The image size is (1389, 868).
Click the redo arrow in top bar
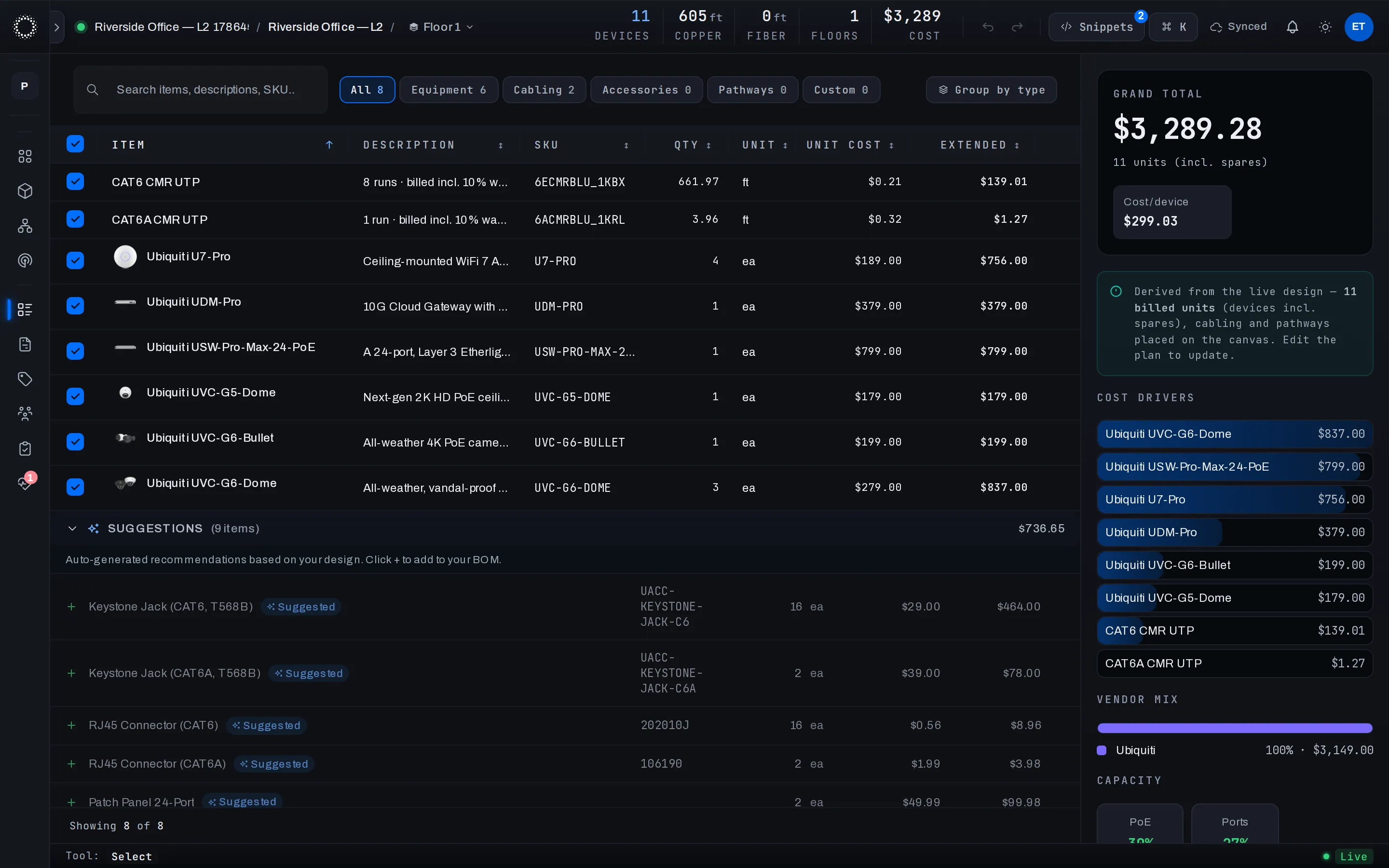tap(1017, 27)
